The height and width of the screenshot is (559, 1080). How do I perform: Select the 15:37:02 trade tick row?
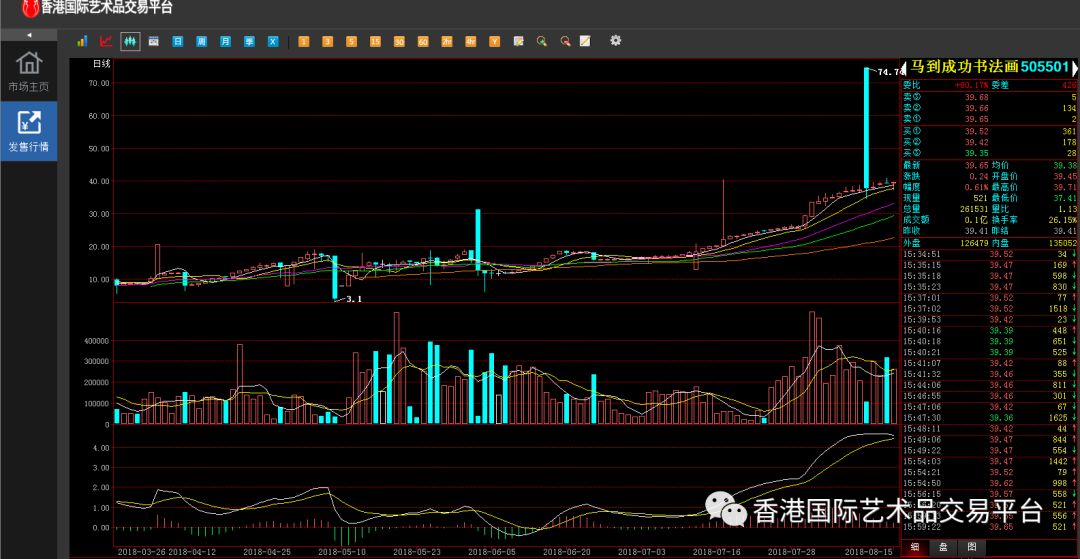click(x=990, y=308)
